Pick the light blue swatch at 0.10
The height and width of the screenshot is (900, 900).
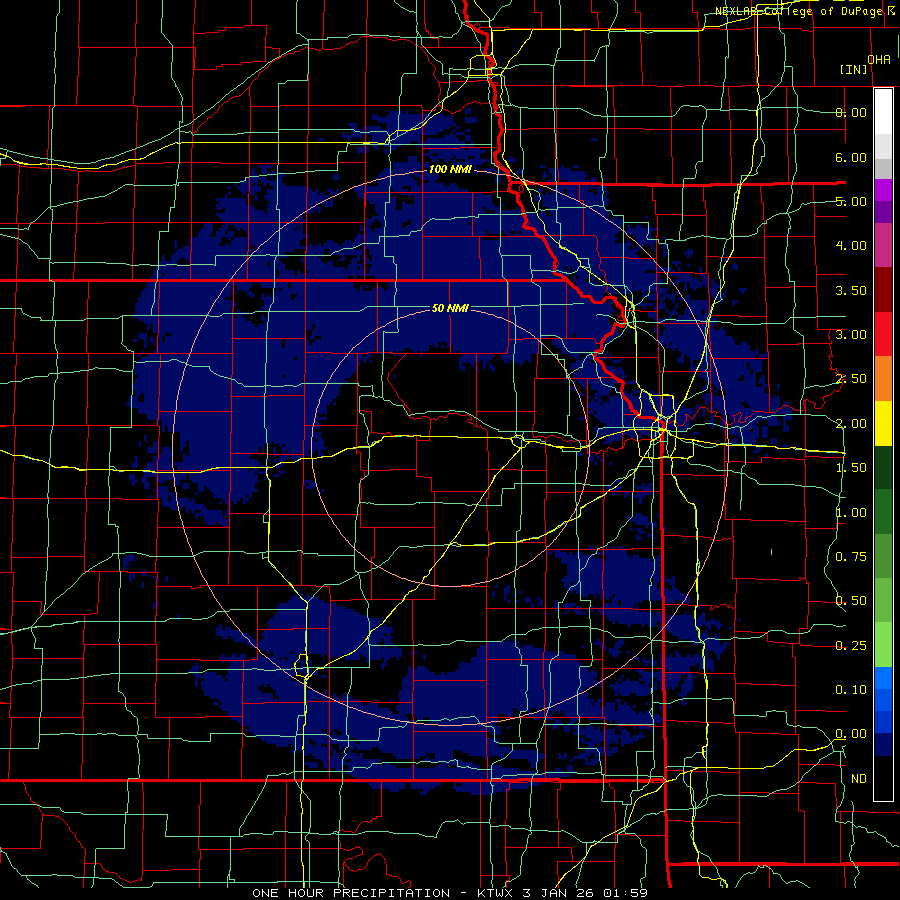883,678
